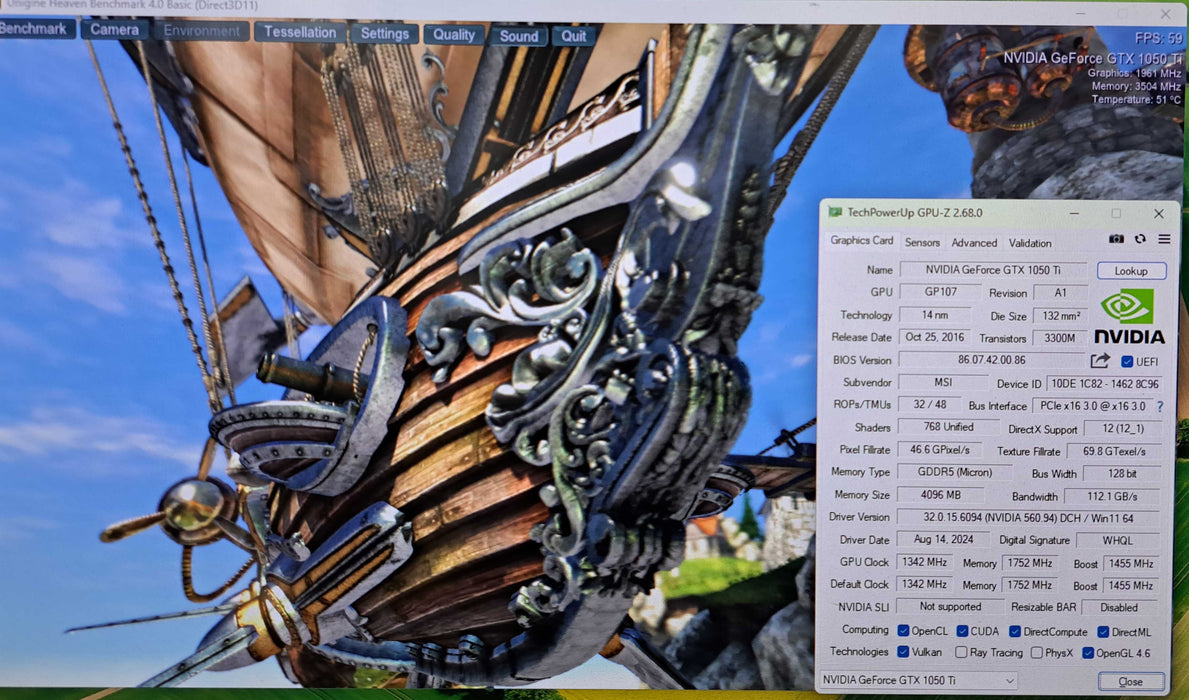
Task: Click the BIOS Version field 86.07.42.00.86
Action: pos(991,359)
